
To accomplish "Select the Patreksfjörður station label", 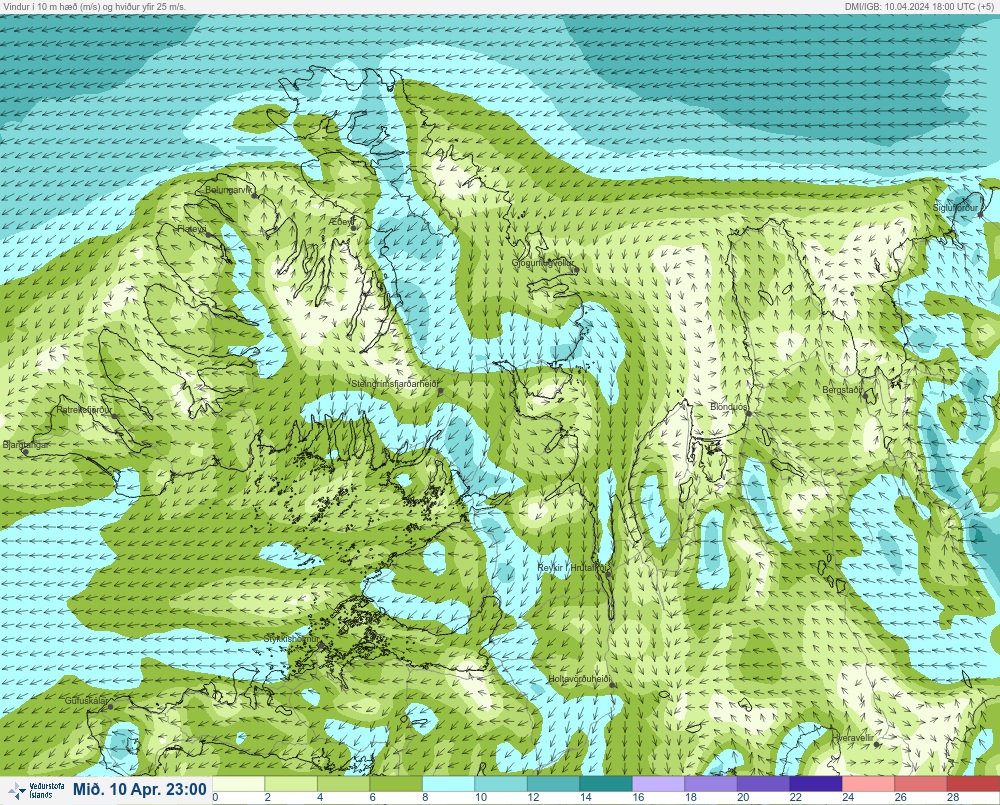I will [x=84, y=410].
